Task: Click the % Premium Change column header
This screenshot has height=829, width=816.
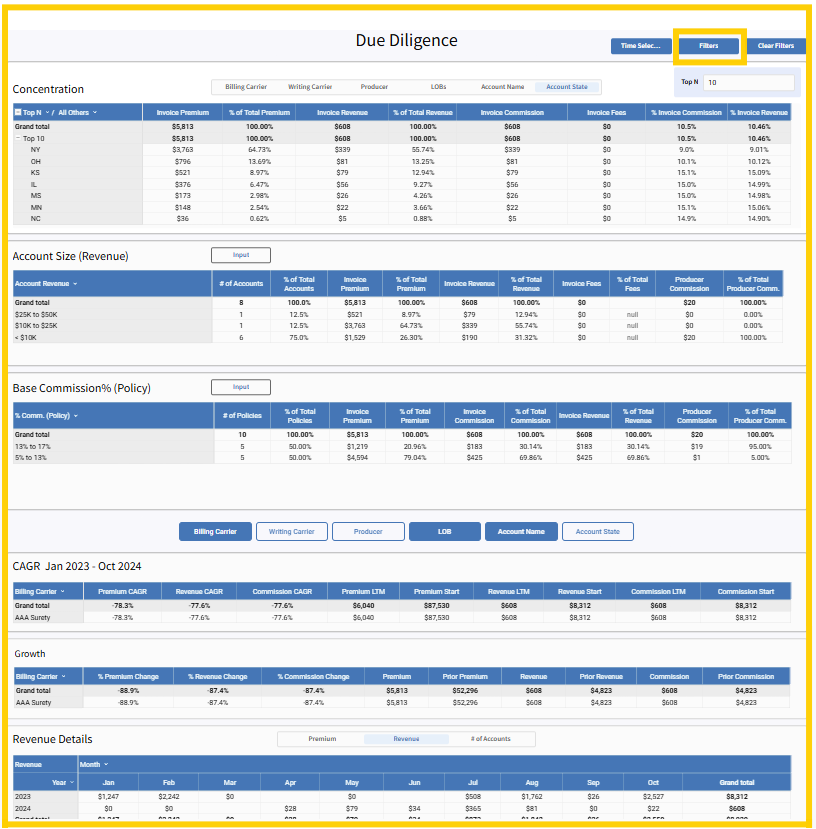Action: (x=128, y=677)
